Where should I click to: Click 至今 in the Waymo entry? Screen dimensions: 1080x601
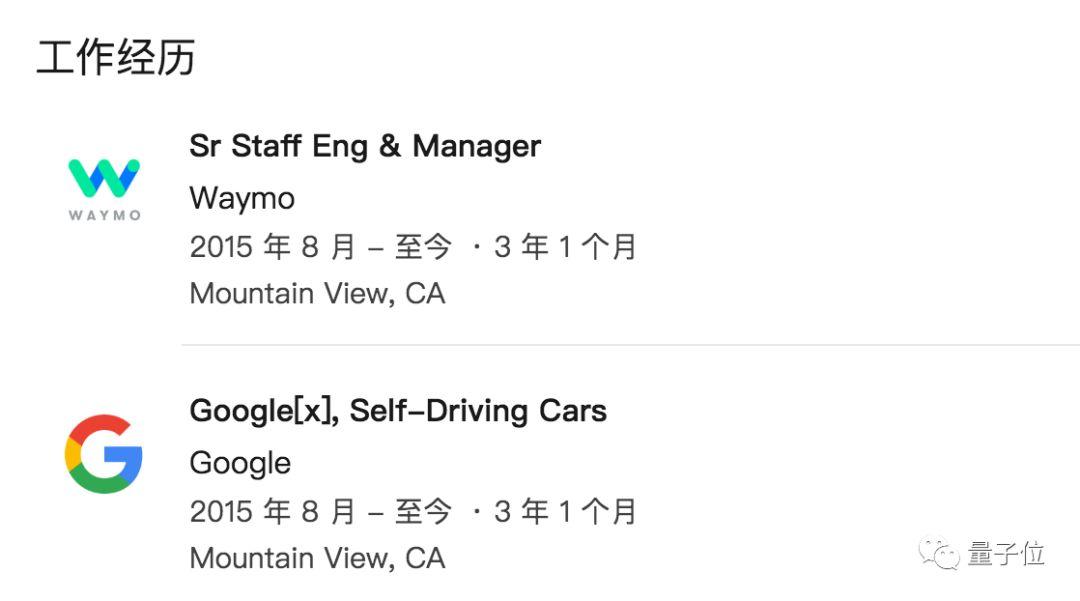pyautogui.click(x=423, y=246)
